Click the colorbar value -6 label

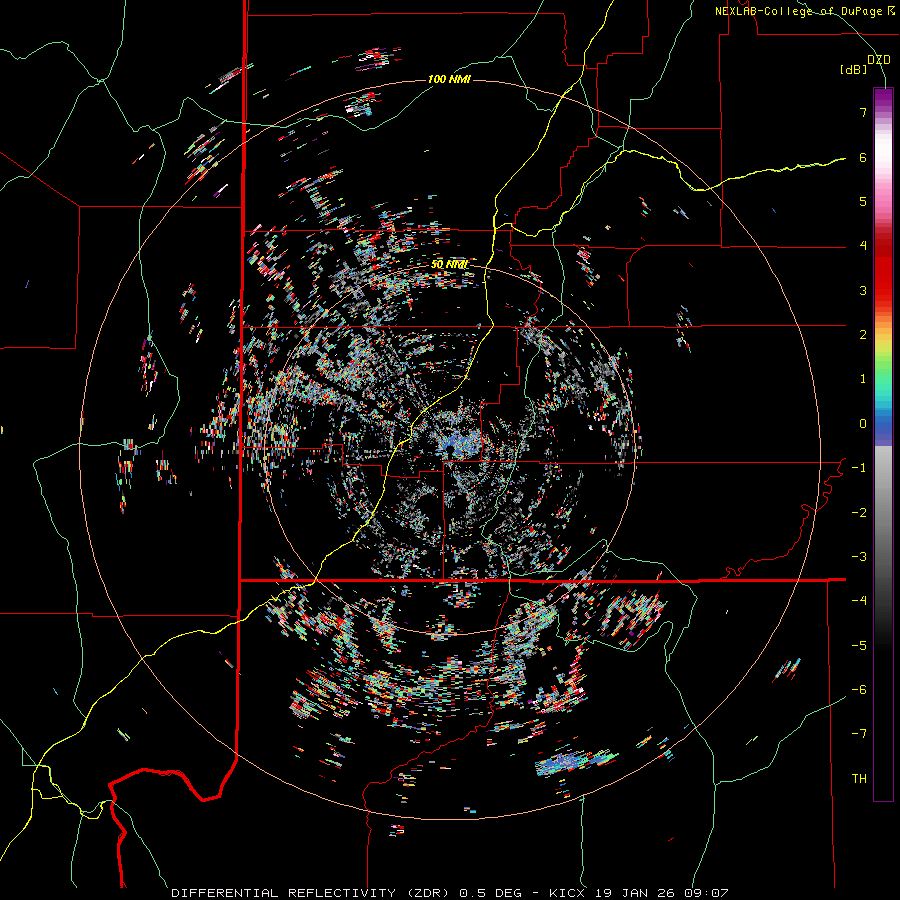coord(859,690)
